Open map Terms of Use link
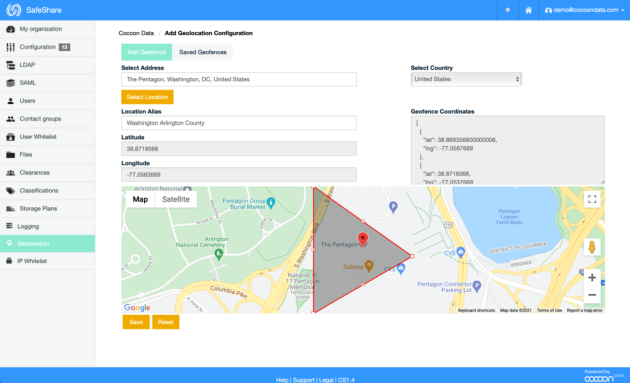The height and width of the screenshot is (383, 630). [x=549, y=310]
